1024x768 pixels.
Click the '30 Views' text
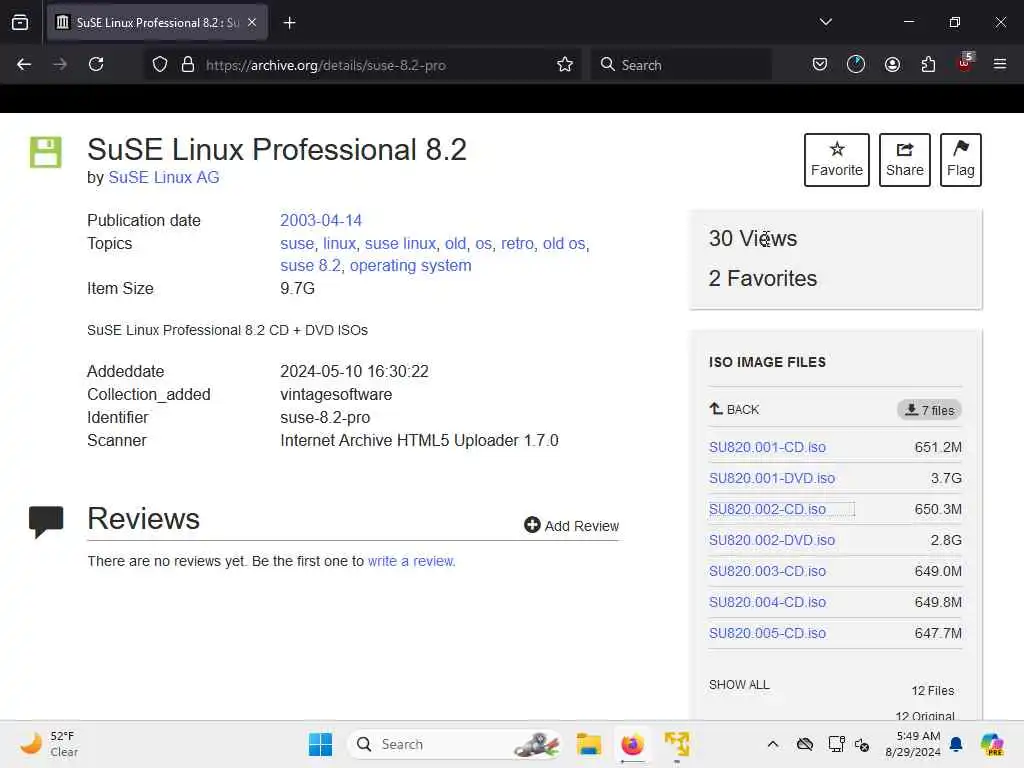pyautogui.click(x=753, y=238)
